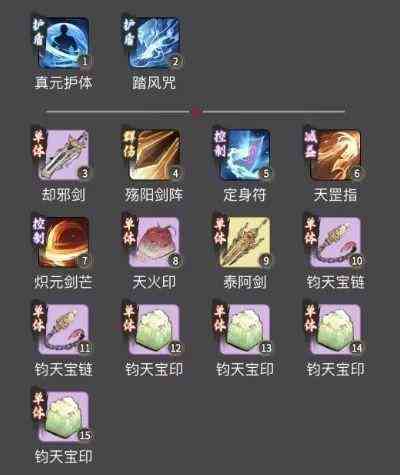Select the 殇阳剑阵 skill icon
Screen dimensions: 400x475
154,155
